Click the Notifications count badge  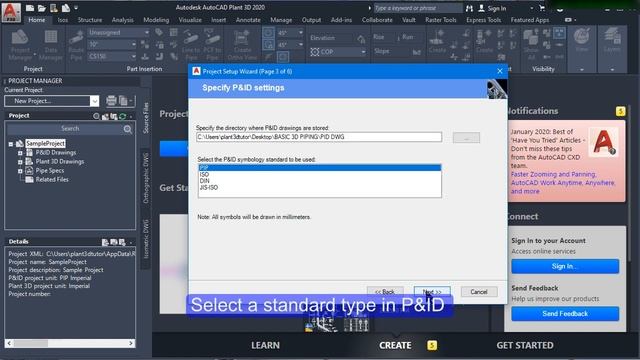pos(620,111)
